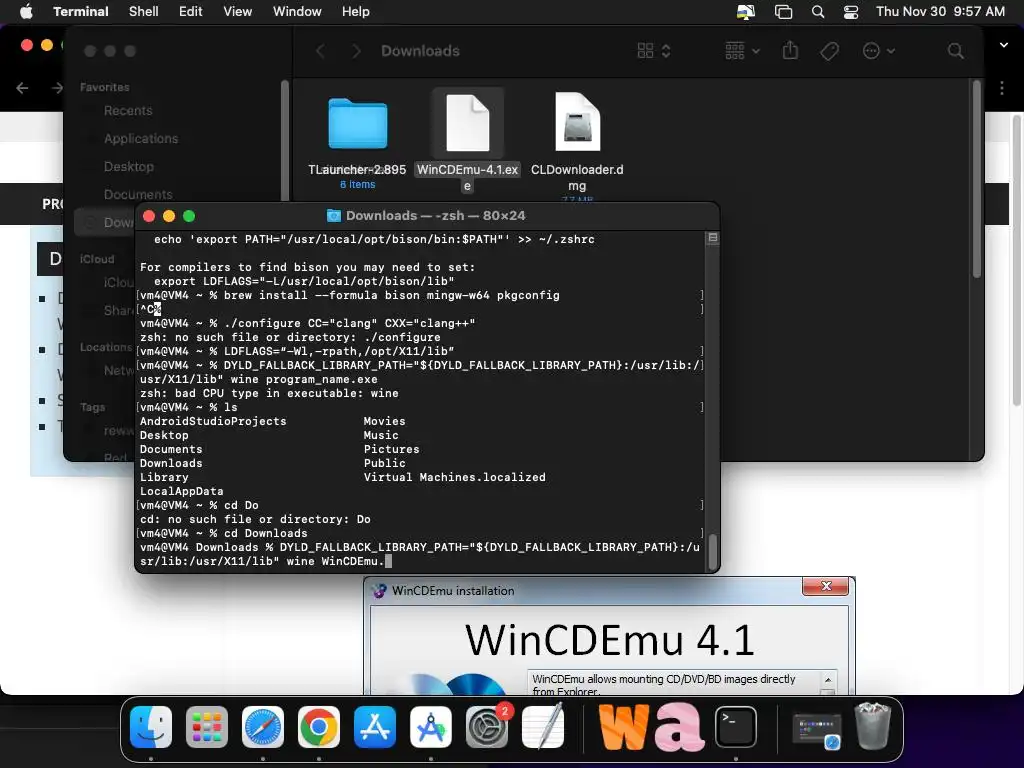Open TextEdit from the Dock
The image size is (1024, 768).
coord(543,726)
